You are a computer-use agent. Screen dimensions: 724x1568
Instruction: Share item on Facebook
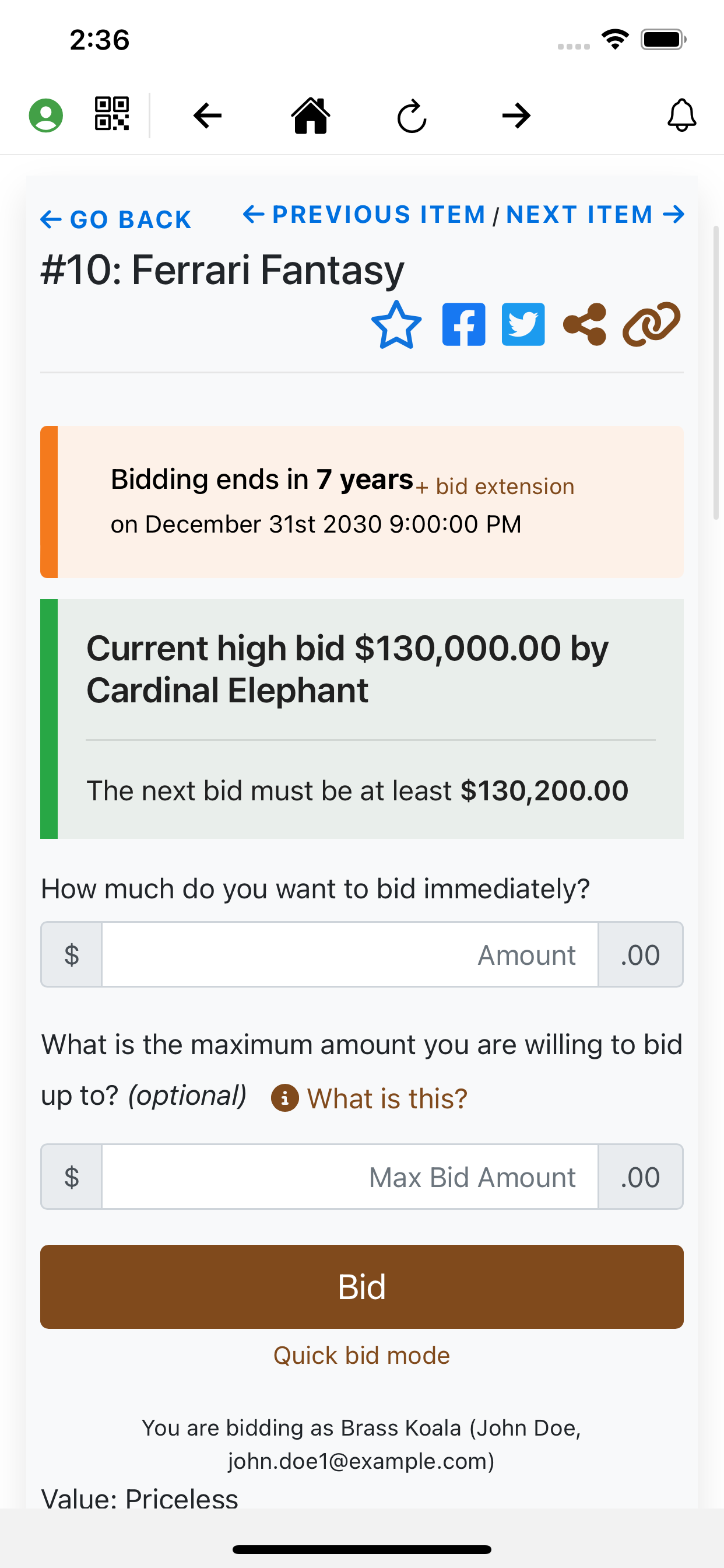pyautogui.click(x=463, y=324)
